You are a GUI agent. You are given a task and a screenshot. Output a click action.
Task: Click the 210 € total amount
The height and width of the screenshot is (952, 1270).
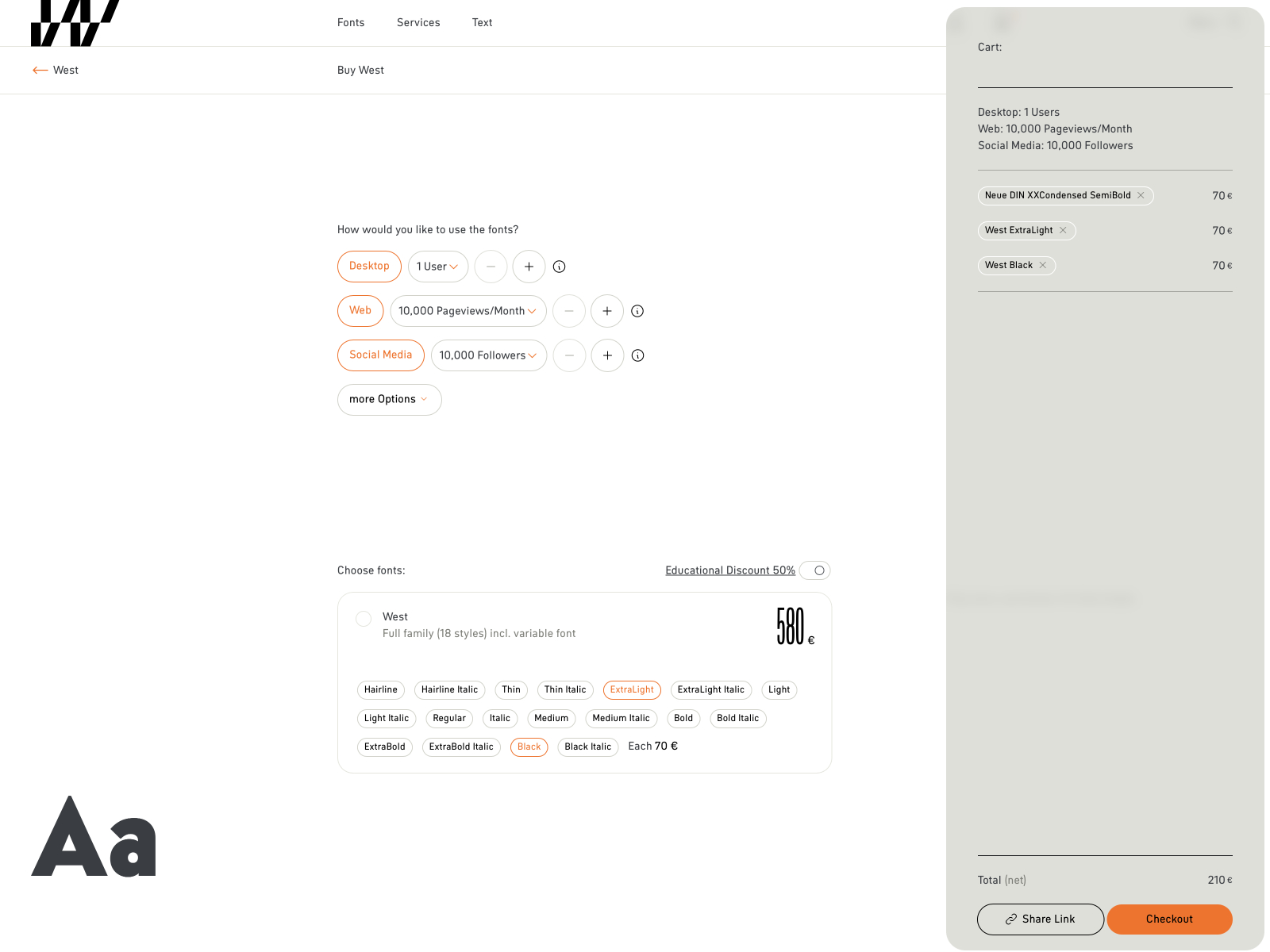[1220, 880]
